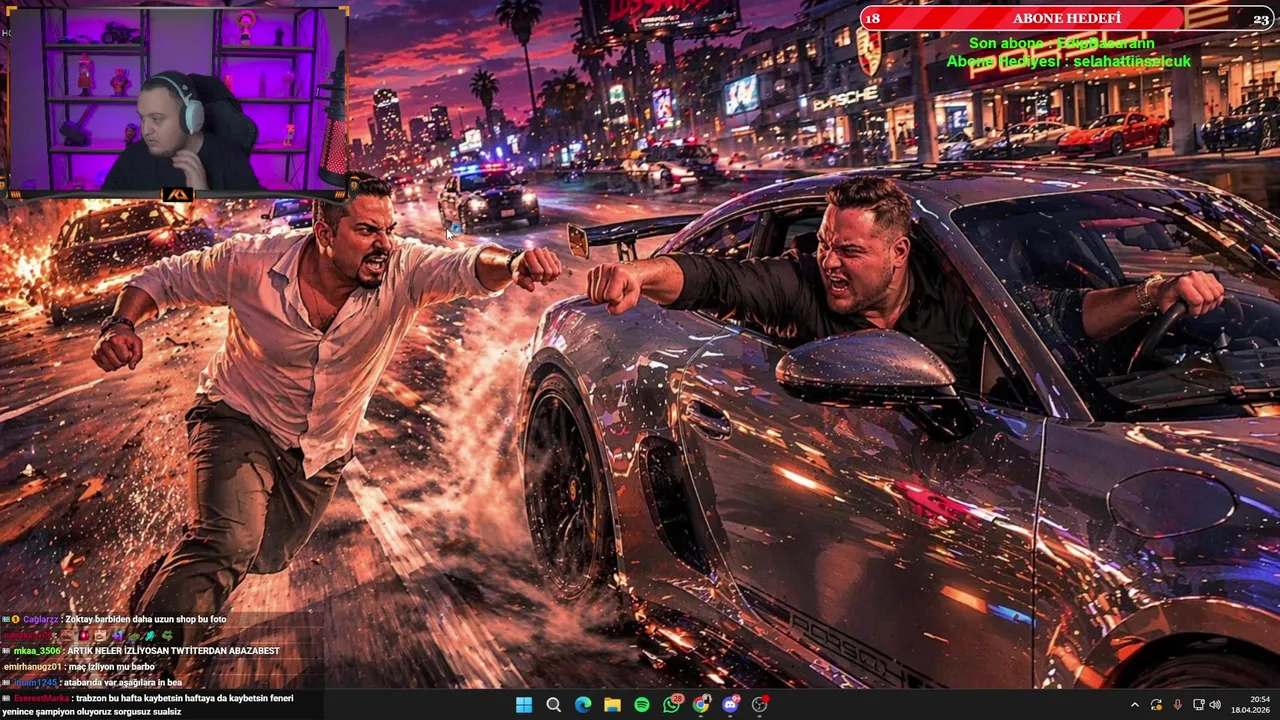
Task: Click the mkaa_3506 chat message
Action: 141,651
